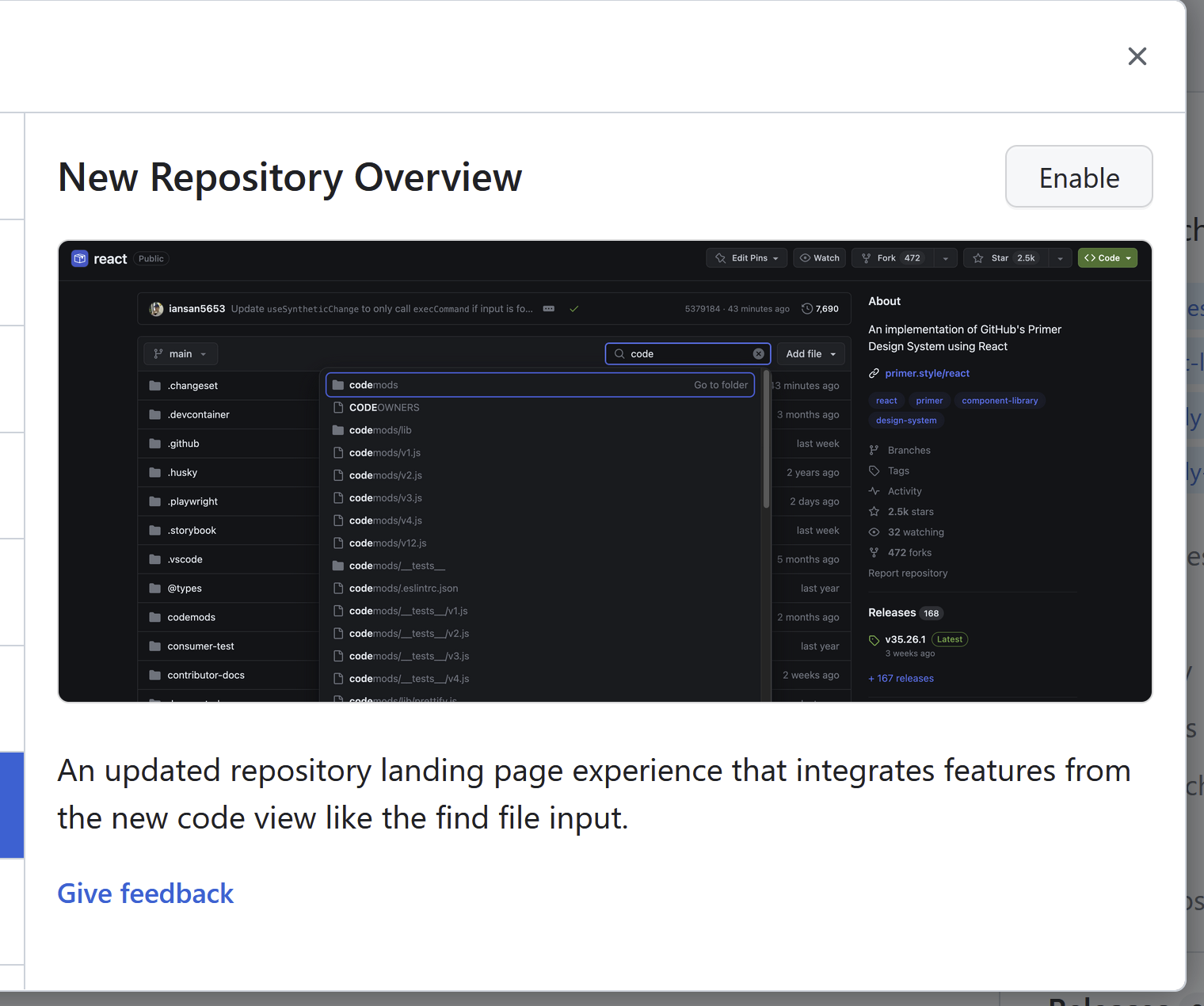Open the Give feedback link
Screen dimensions: 1204x1006
[145, 894]
